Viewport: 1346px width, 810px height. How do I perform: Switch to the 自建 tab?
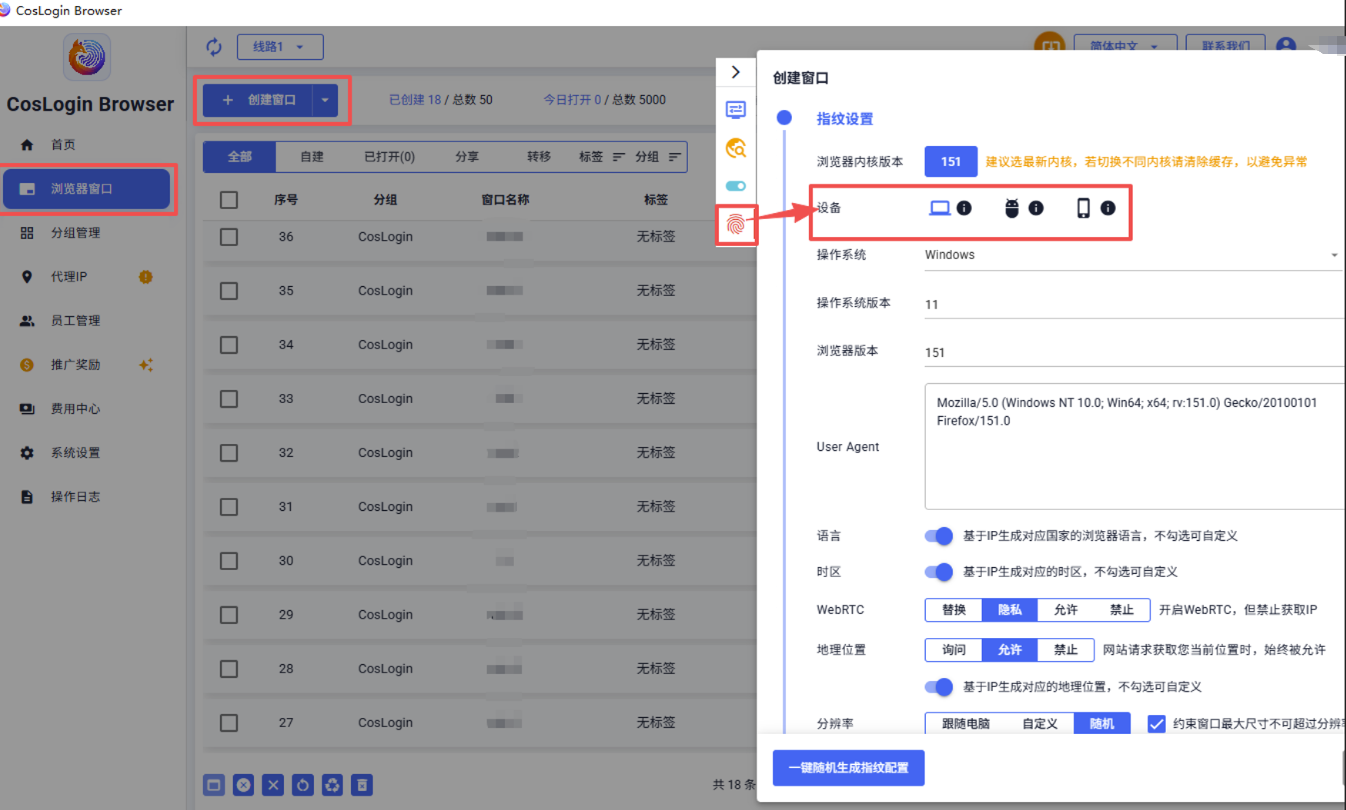[312, 157]
